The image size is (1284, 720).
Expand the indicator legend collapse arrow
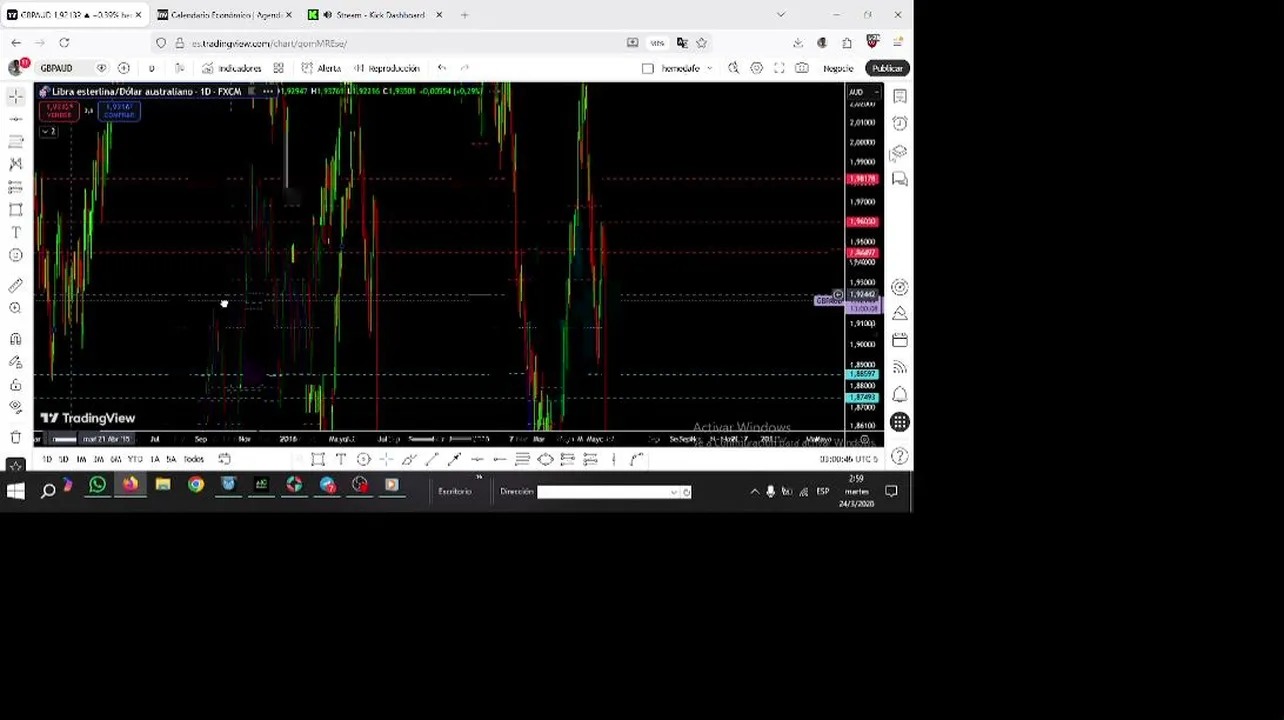(47, 131)
